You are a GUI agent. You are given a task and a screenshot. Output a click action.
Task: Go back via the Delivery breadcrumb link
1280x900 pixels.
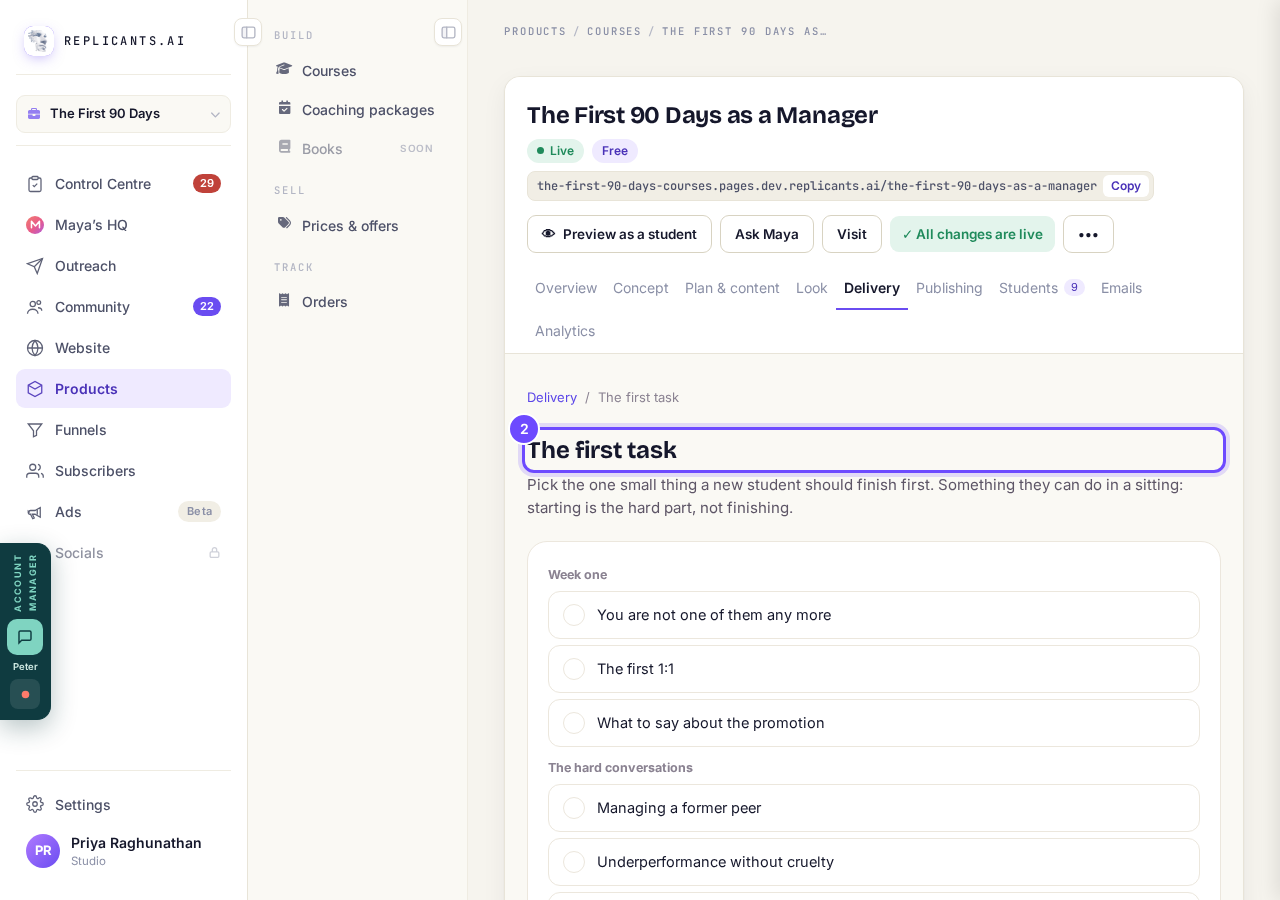pyautogui.click(x=552, y=397)
